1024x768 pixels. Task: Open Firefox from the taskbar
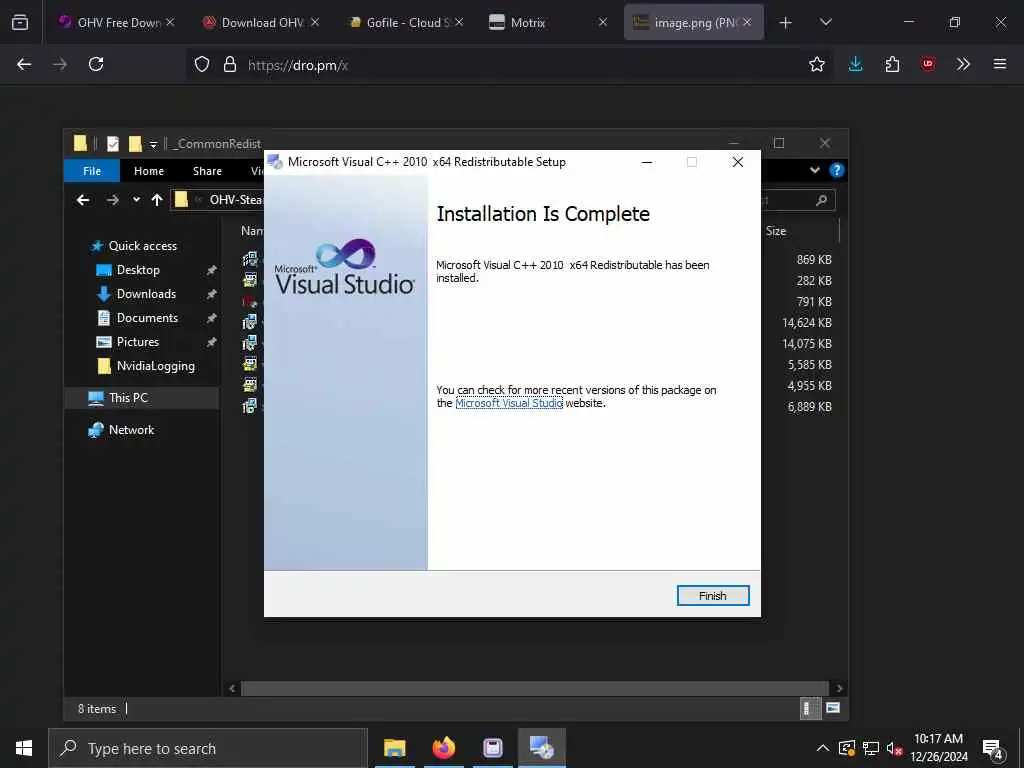[444, 748]
